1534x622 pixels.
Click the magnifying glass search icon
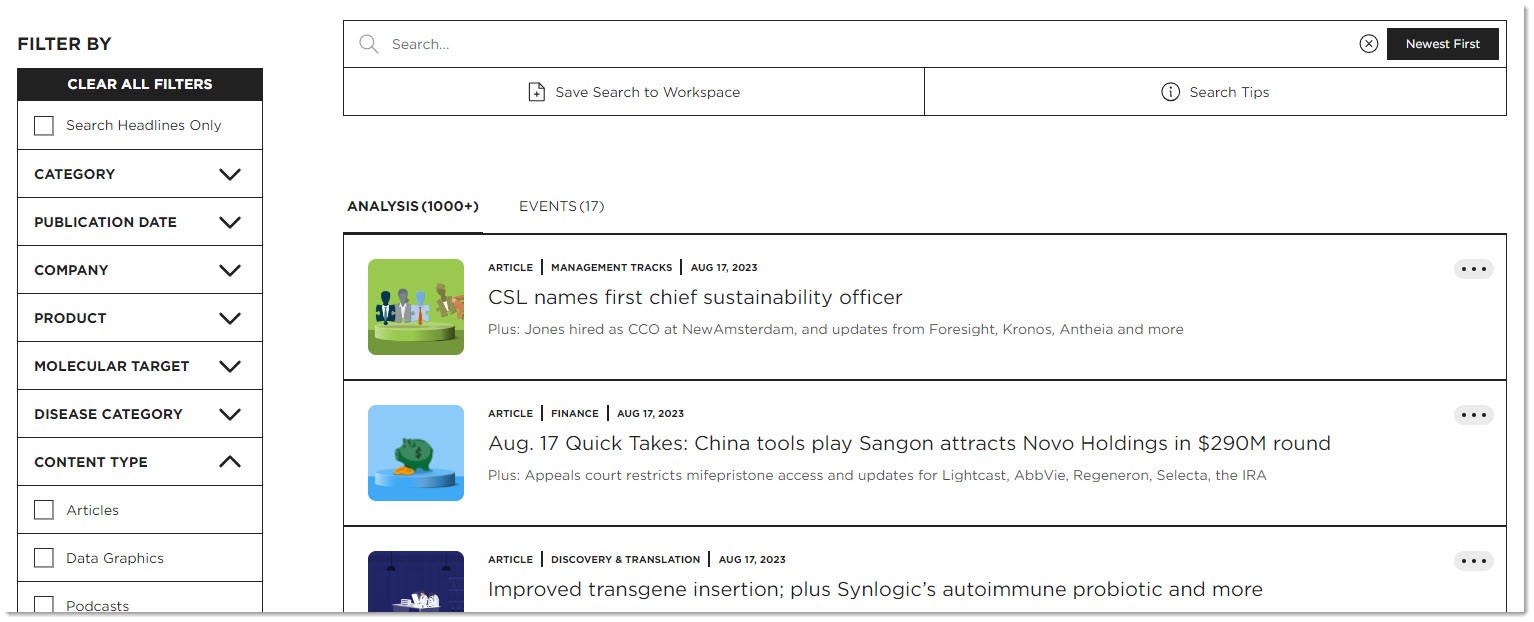369,44
